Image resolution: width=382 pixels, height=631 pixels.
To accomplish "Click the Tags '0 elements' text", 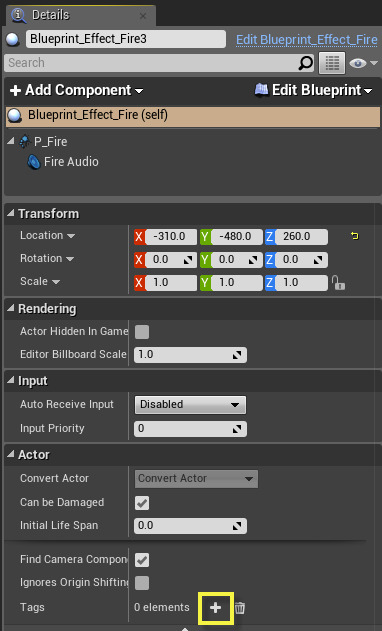I will point(162,607).
